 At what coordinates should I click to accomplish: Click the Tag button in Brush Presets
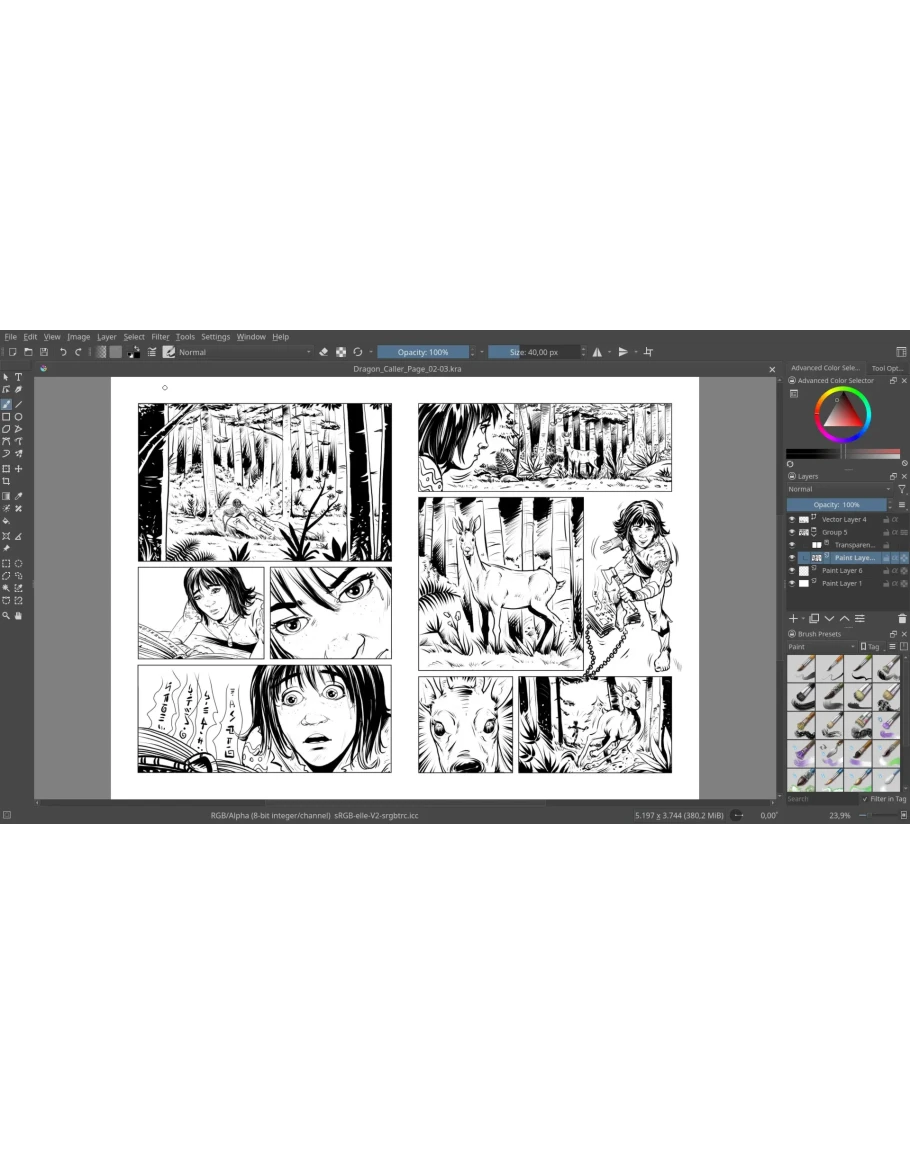coord(870,647)
